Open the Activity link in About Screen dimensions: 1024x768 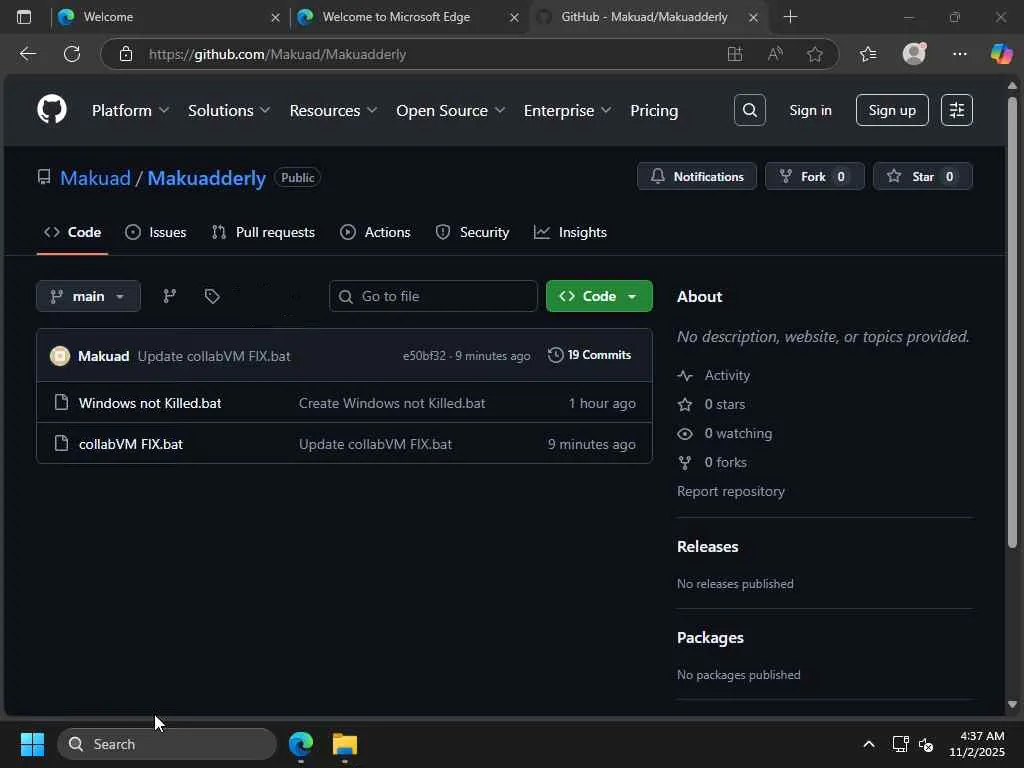[x=727, y=376]
